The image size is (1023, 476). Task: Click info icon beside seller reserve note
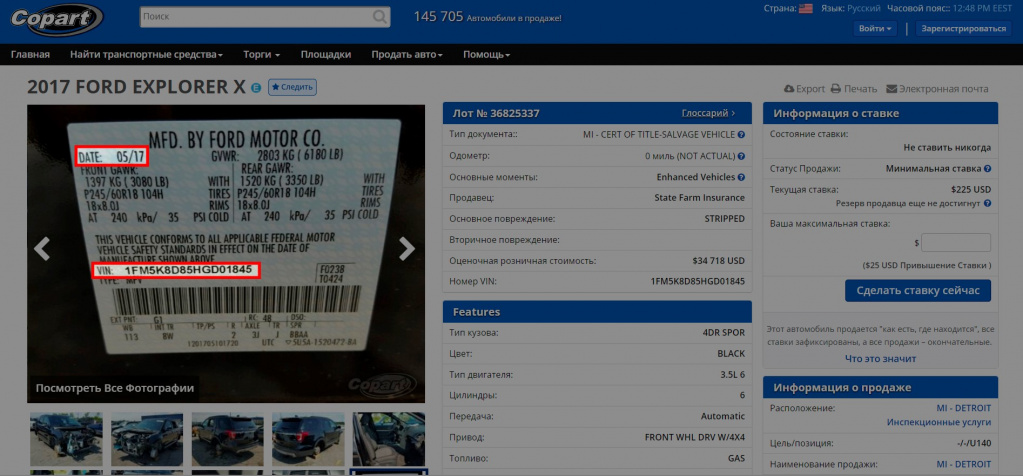coord(988,203)
